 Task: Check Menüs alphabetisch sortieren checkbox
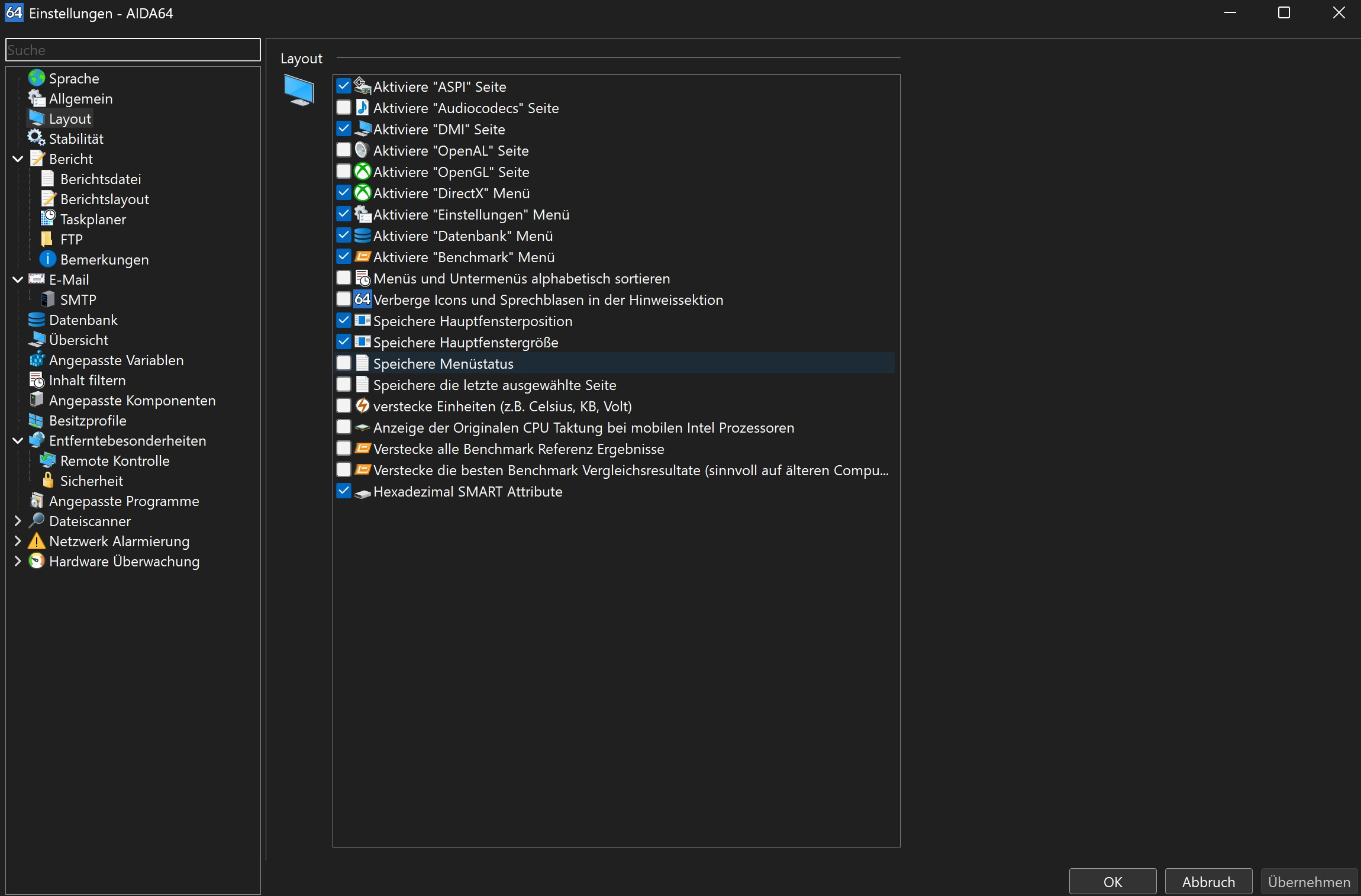(x=344, y=278)
